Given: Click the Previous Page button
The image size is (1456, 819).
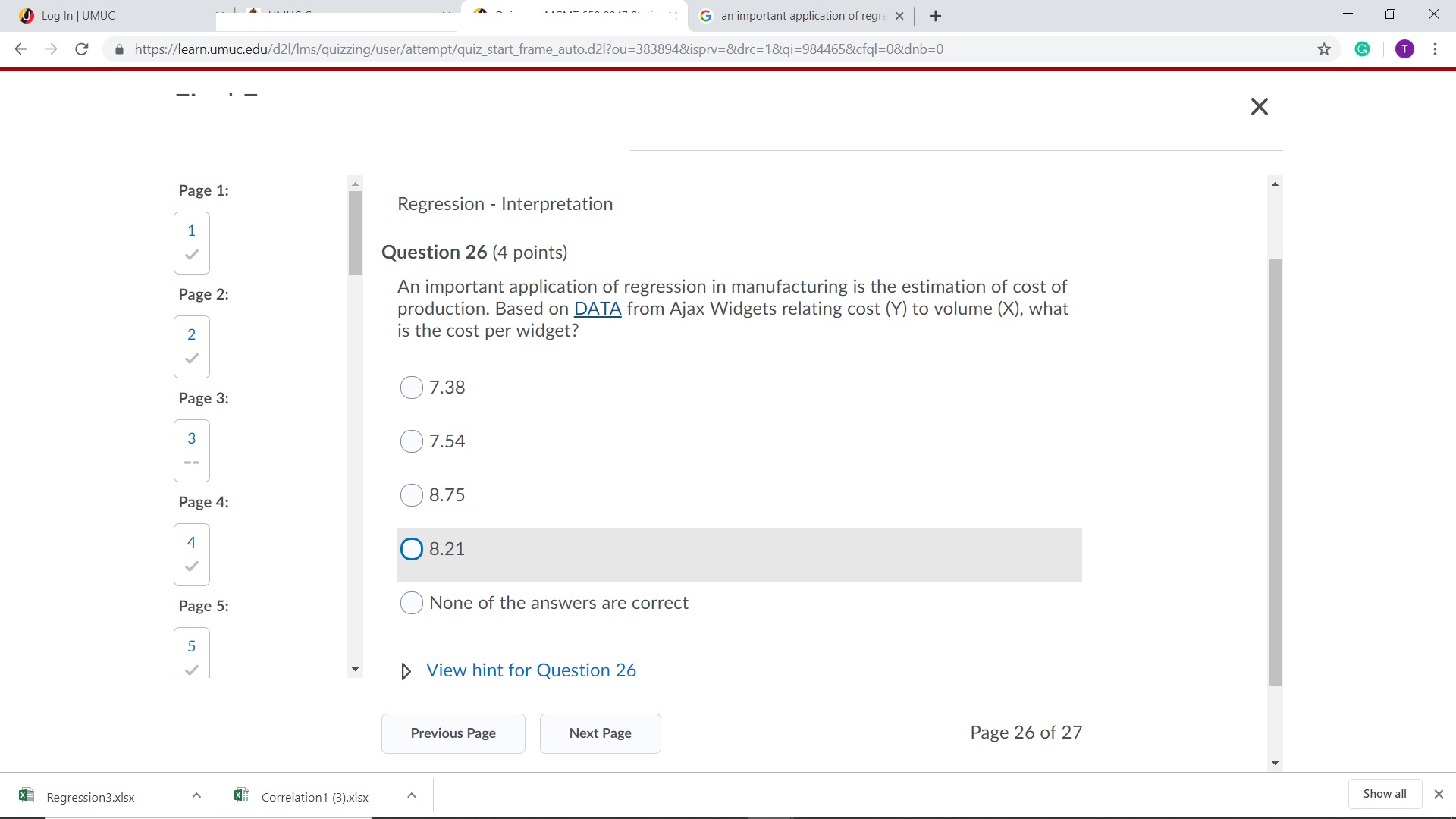Looking at the screenshot, I should tap(452, 732).
